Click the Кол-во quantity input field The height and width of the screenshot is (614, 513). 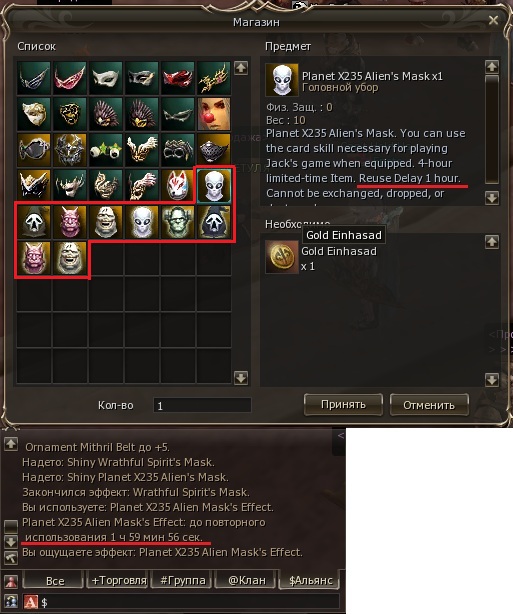pos(202,405)
